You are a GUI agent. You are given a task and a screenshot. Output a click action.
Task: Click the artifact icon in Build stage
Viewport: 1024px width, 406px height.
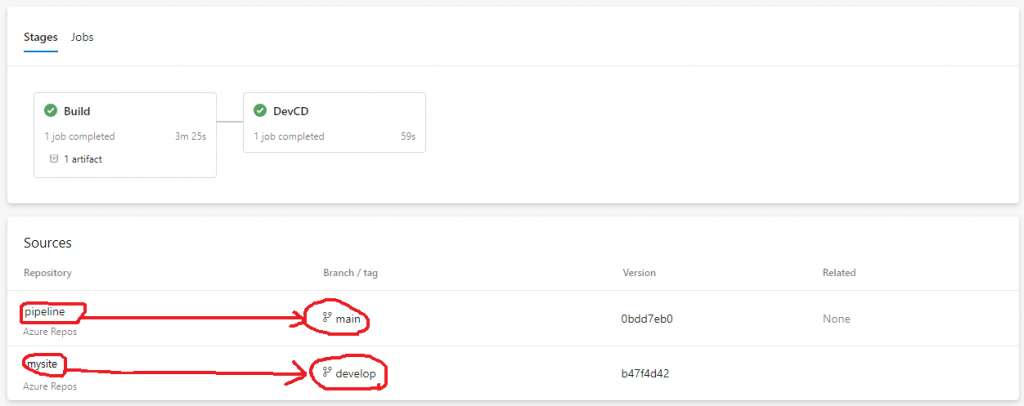54,159
